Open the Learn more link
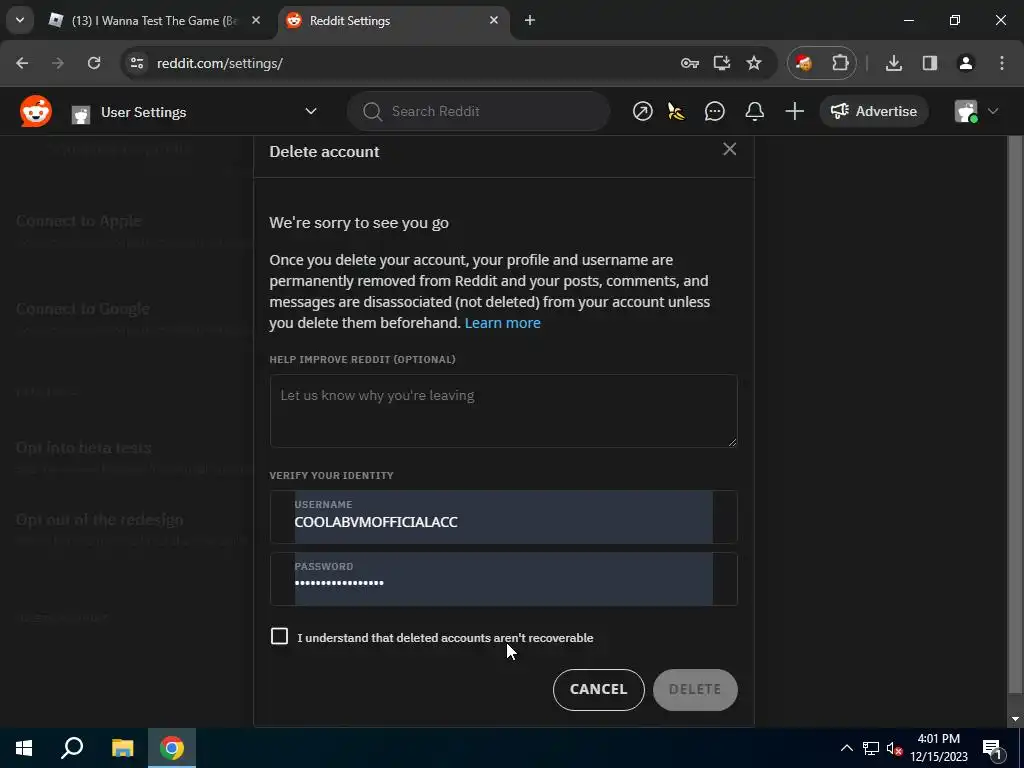Viewport: 1024px width, 768px height. pyautogui.click(x=502, y=323)
